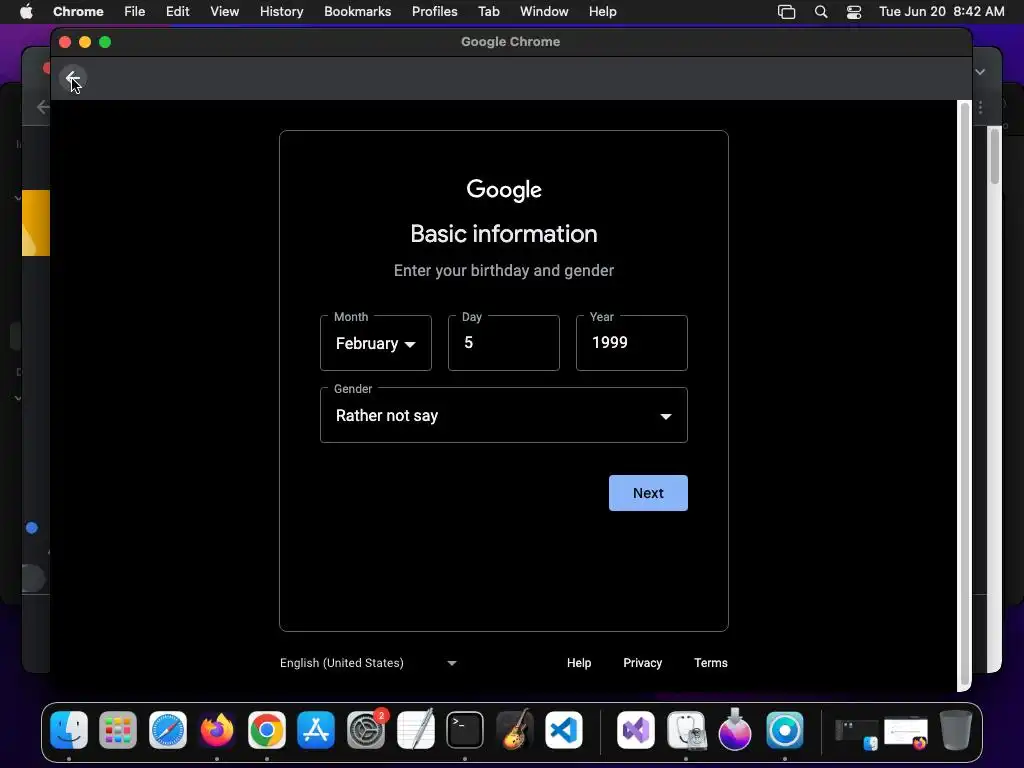The width and height of the screenshot is (1024, 768).
Task: Click the back arrow in background Chrome window
Action: (x=42, y=107)
